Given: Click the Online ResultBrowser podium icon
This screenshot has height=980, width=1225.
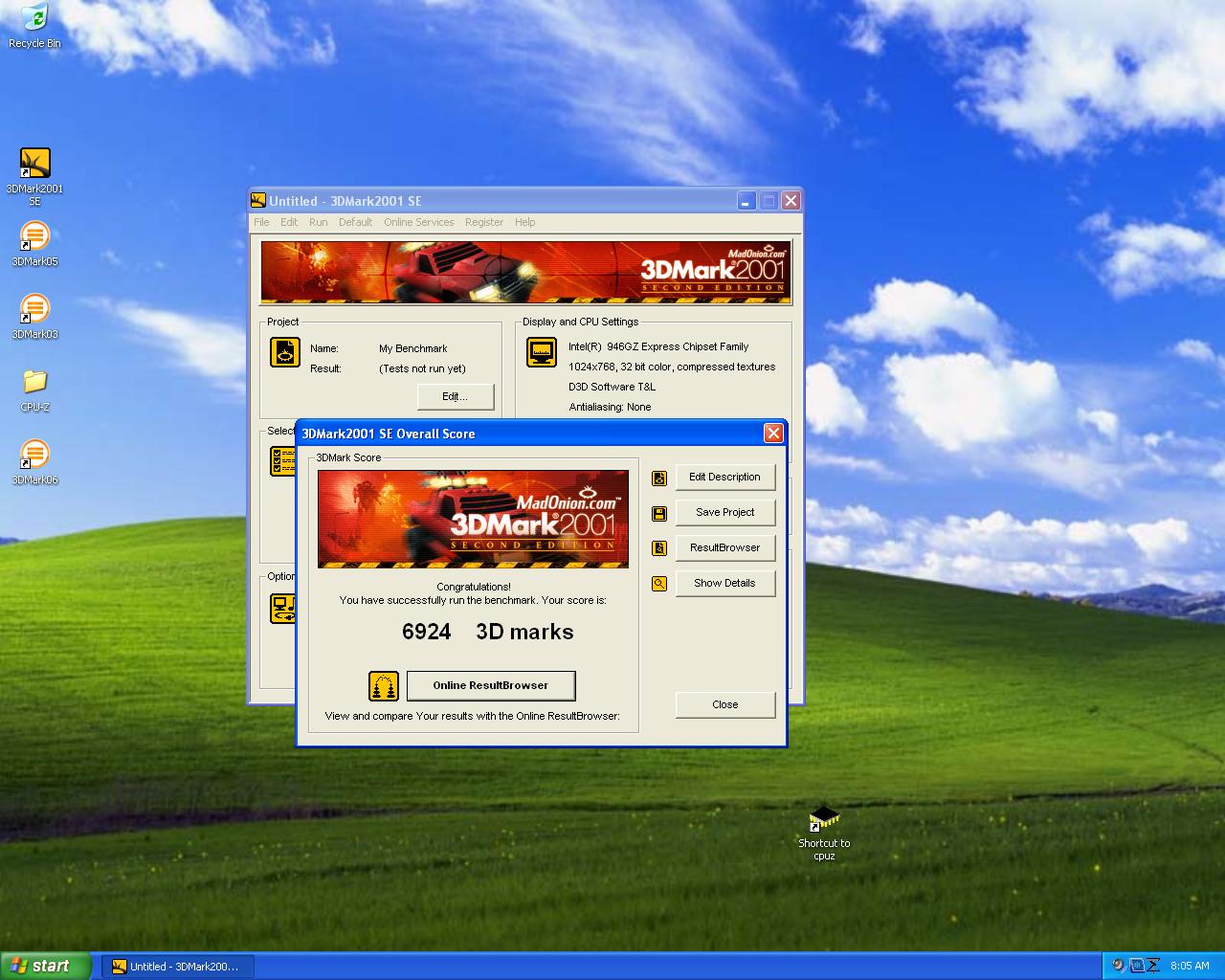Looking at the screenshot, I should point(384,686).
